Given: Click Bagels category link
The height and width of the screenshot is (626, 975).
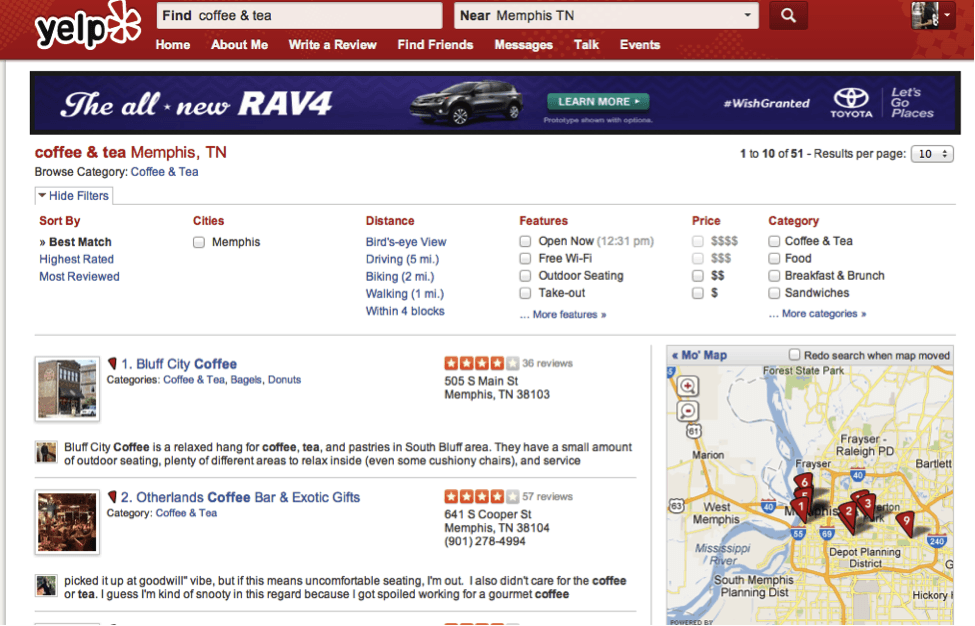Looking at the screenshot, I should [246, 380].
